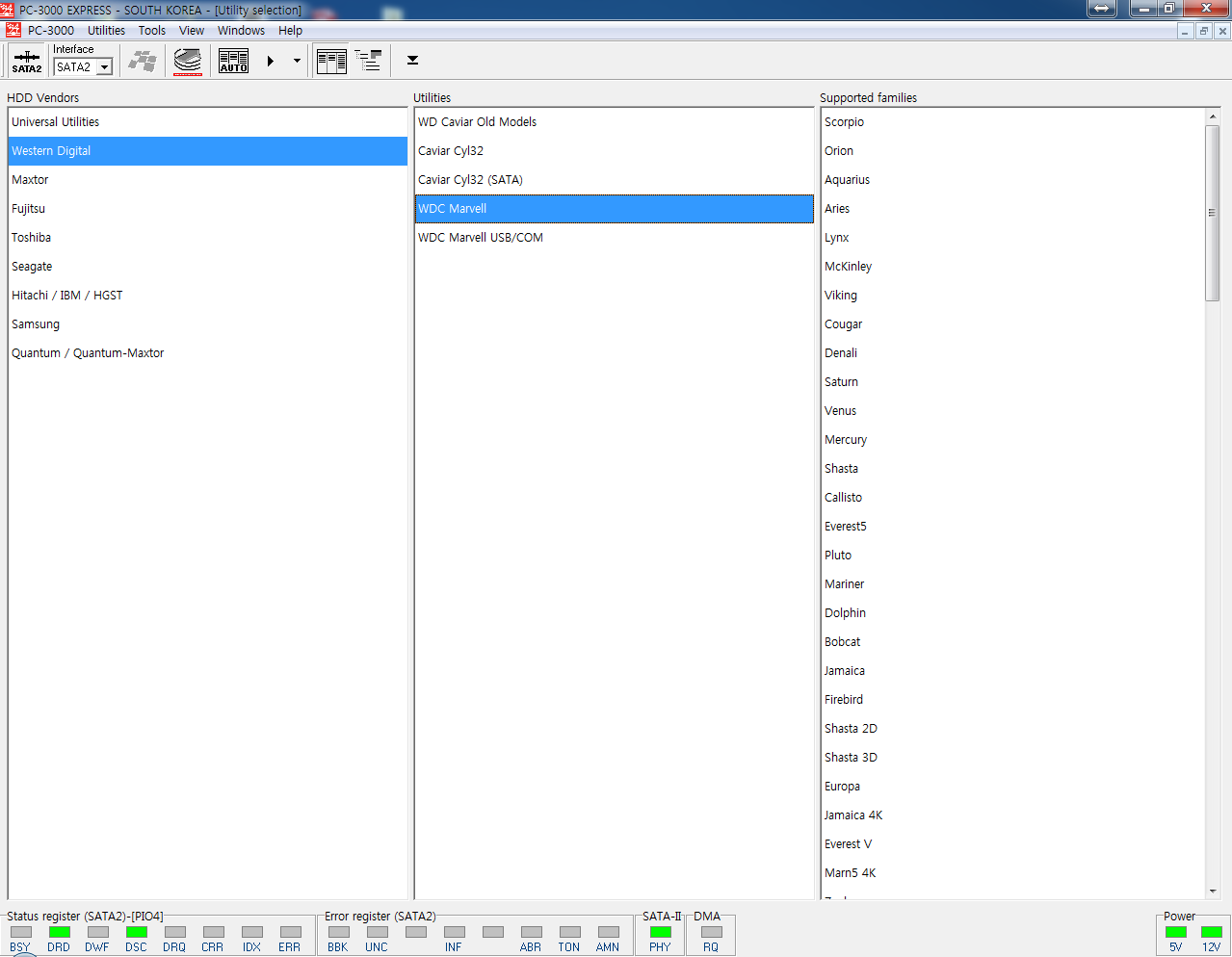The image size is (1232, 957).
Task: Select Everest5 family
Action: coord(1013,527)
